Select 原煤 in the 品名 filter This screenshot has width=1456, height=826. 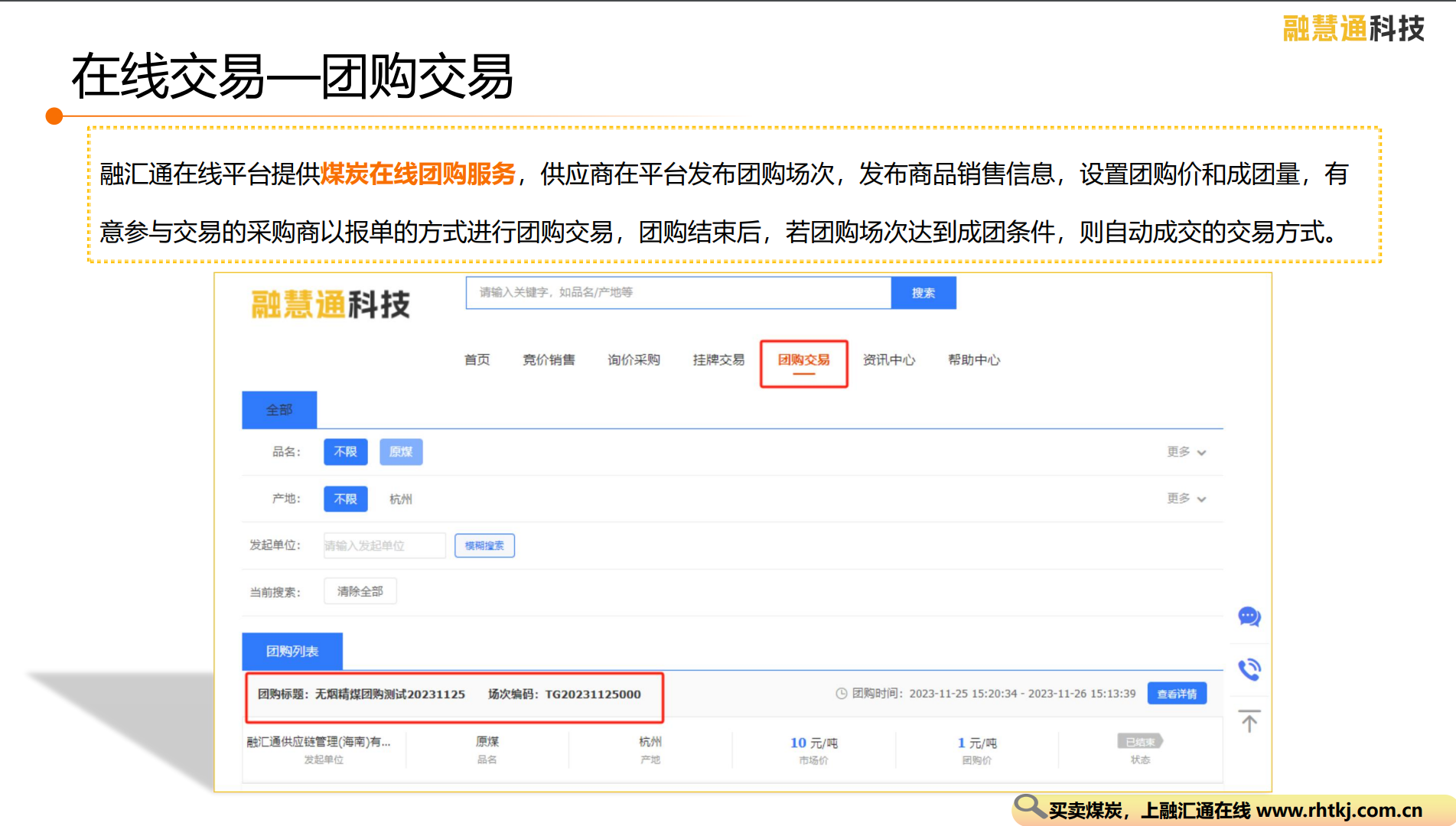point(401,452)
